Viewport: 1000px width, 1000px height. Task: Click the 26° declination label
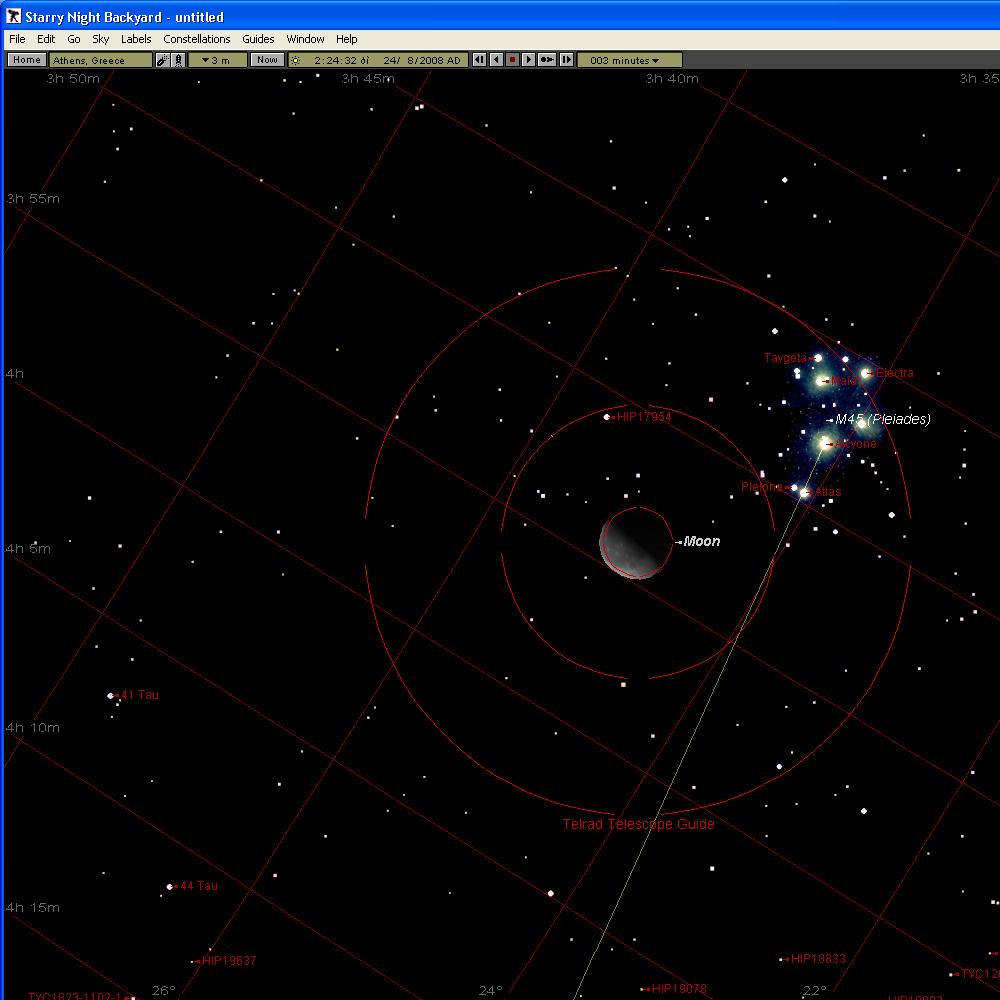pos(164,990)
